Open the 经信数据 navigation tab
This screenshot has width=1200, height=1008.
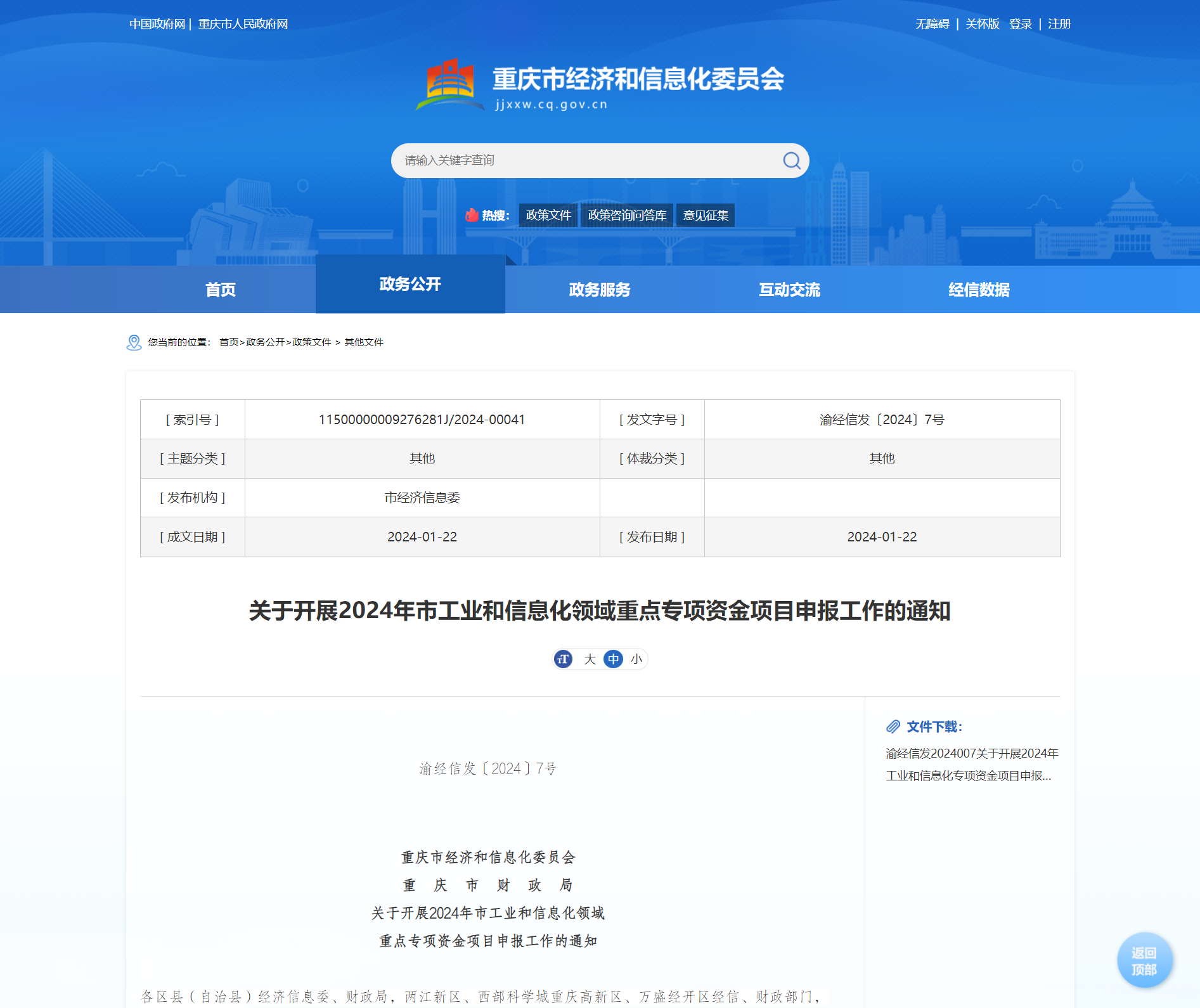tap(979, 290)
